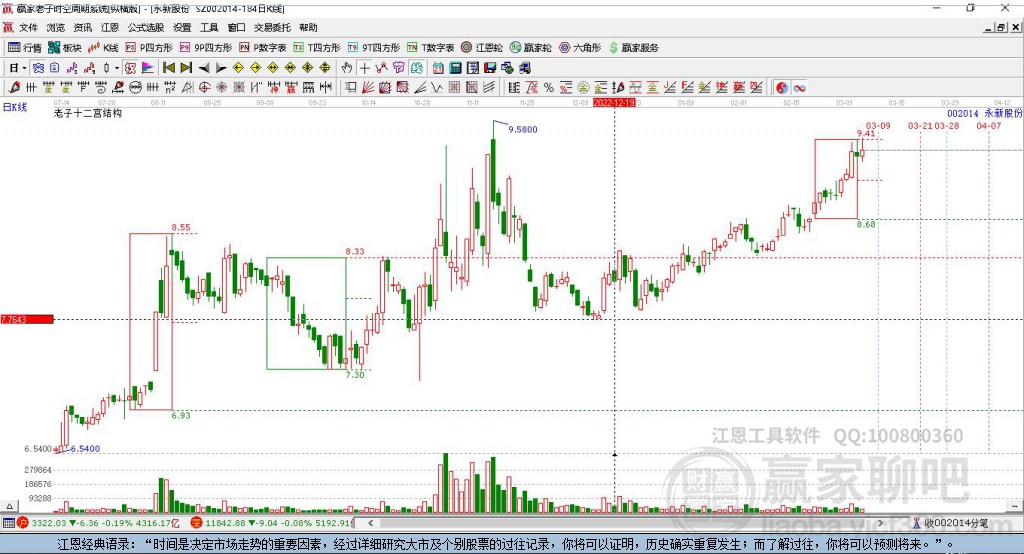The width and height of the screenshot is (1024, 554).
Task: Open 赢家服务 with the dollar sign icon
Action: point(633,48)
